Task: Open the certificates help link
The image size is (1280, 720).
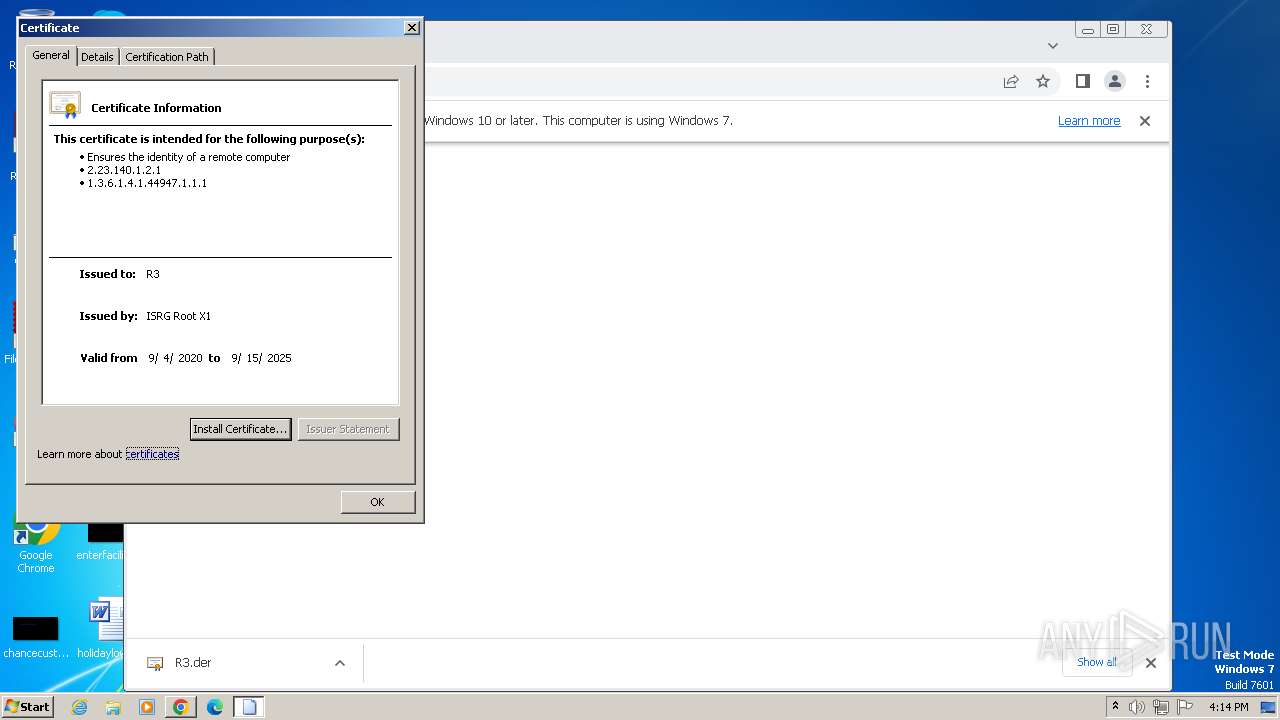Action: click(152, 454)
